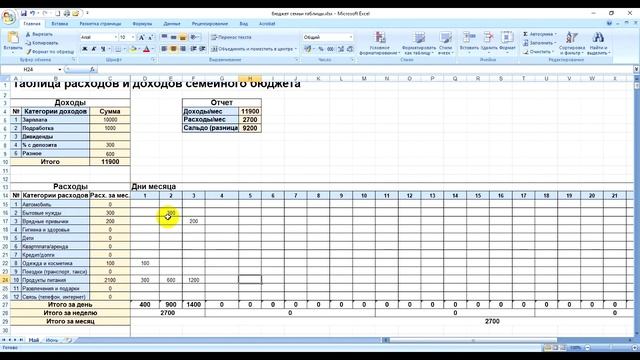This screenshot has height=360, width=640.
Task: Open Sort and Filter (Сортировка и фильтр)
Action: [x=572, y=43]
